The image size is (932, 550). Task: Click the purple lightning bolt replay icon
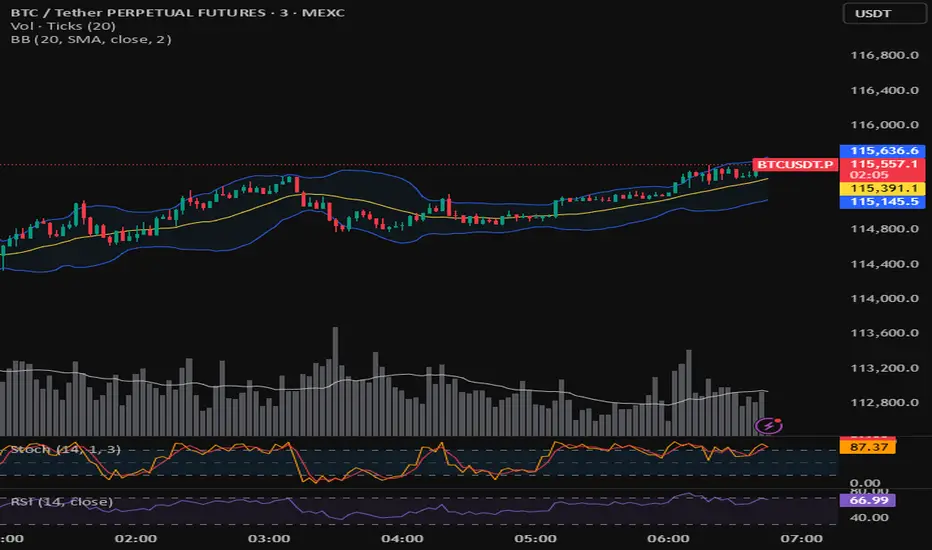[x=769, y=425]
